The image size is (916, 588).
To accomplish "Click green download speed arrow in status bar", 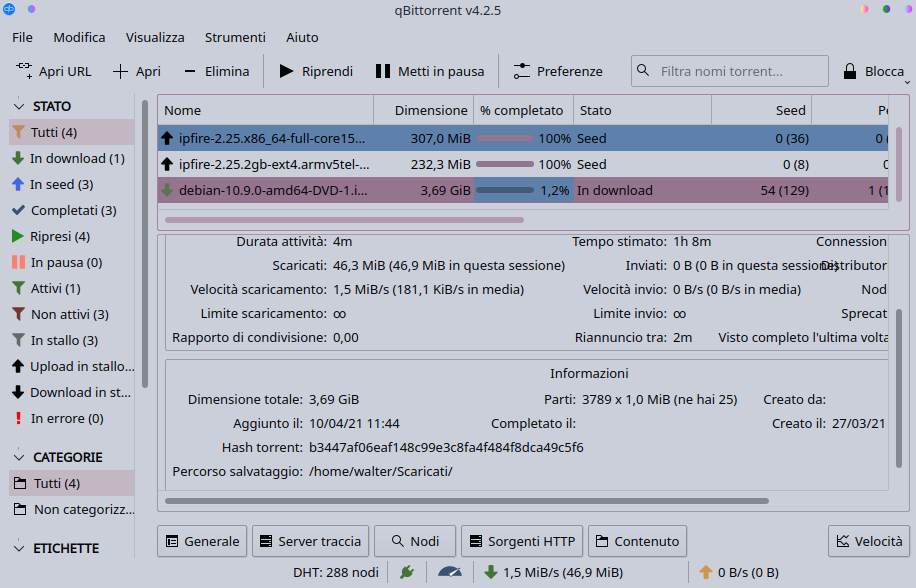I will pos(491,572).
